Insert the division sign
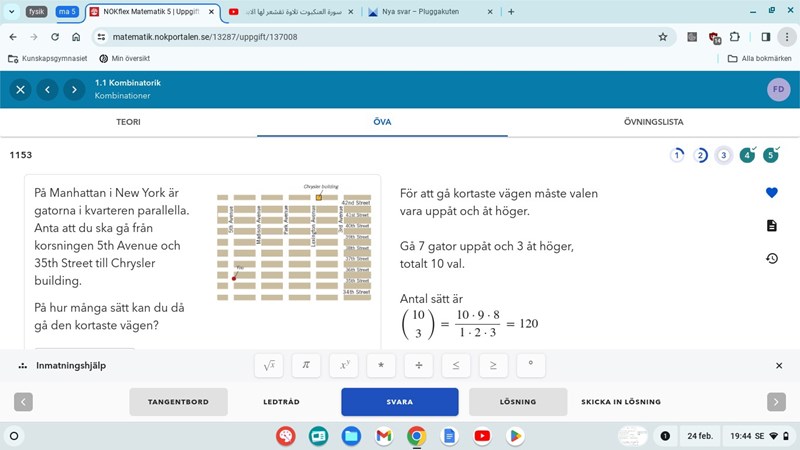 418,366
